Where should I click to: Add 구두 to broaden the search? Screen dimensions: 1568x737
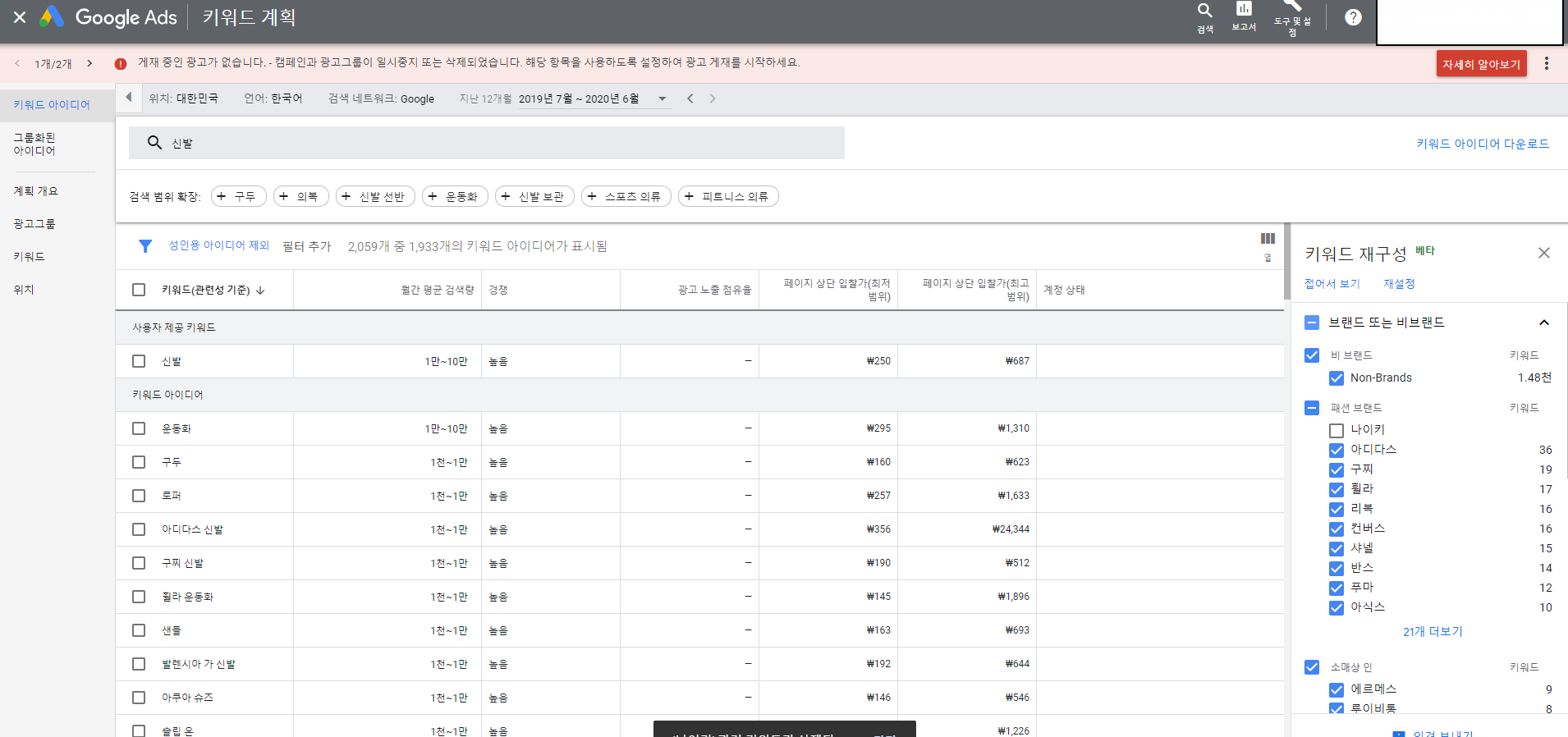pos(238,196)
